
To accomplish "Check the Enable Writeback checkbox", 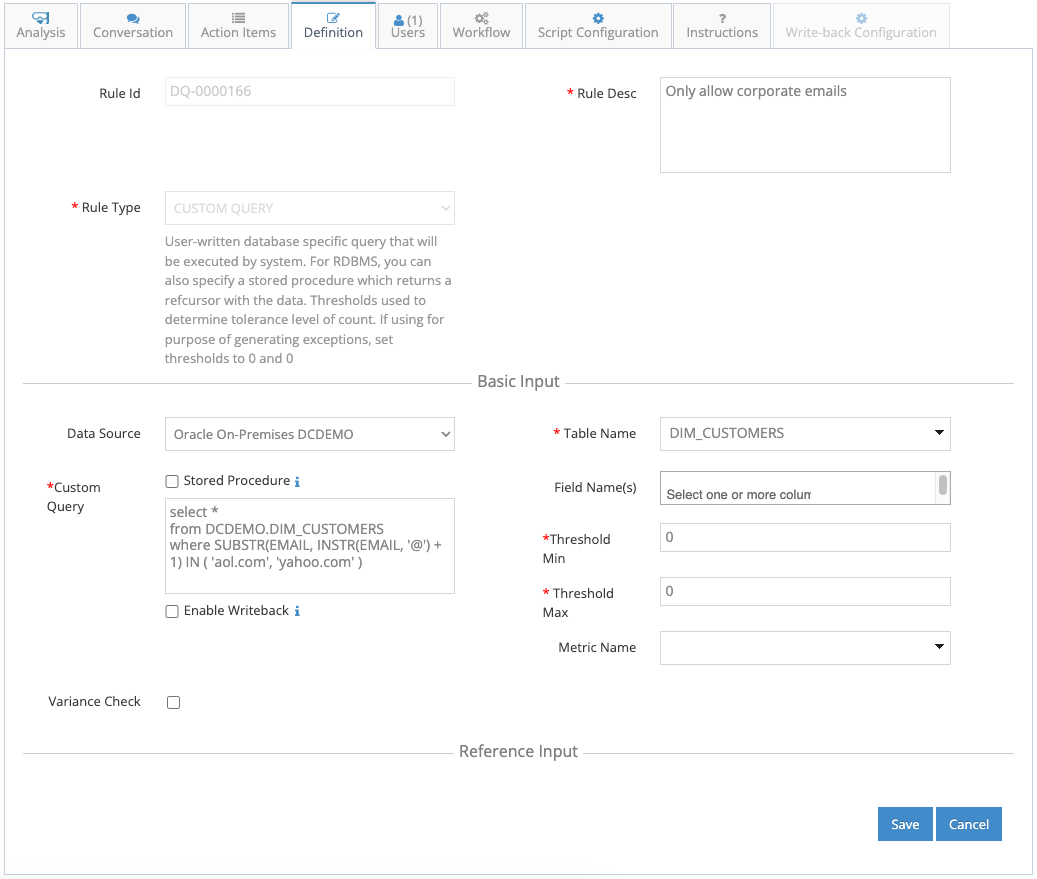I will click(172, 611).
